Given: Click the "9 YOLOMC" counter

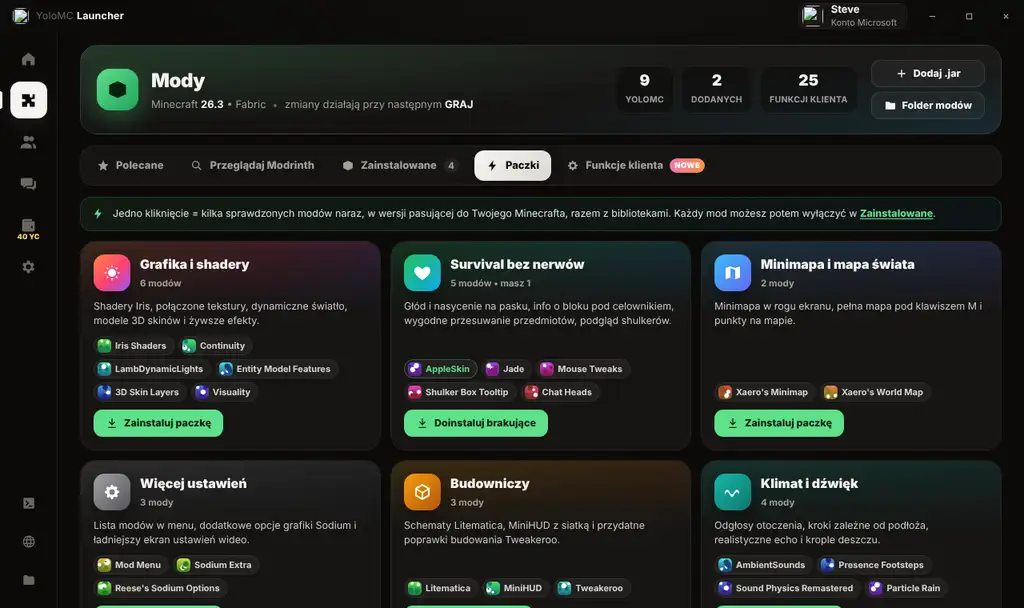Looking at the screenshot, I should click(x=645, y=89).
